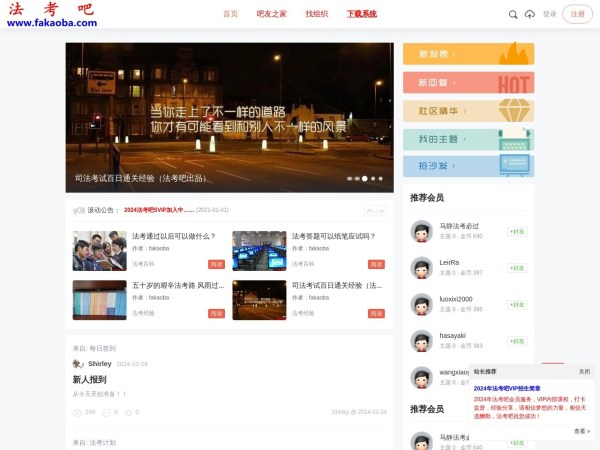Click the speaker icon beside 滚动公告
Screen dimensions: 600x450
tap(78, 210)
